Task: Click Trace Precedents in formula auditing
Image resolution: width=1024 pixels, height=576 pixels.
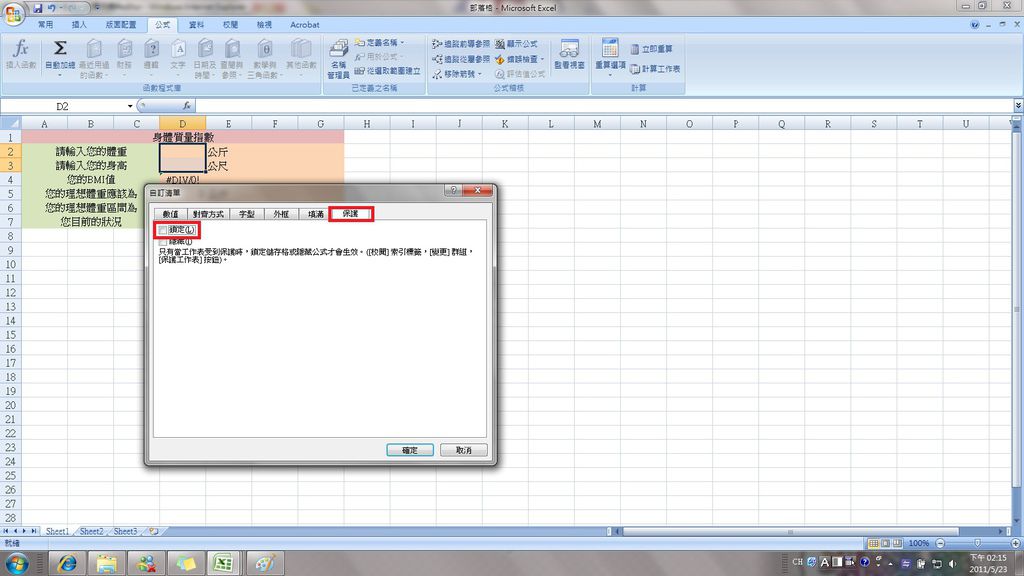Action: pyautogui.click(x=460, y=44)
